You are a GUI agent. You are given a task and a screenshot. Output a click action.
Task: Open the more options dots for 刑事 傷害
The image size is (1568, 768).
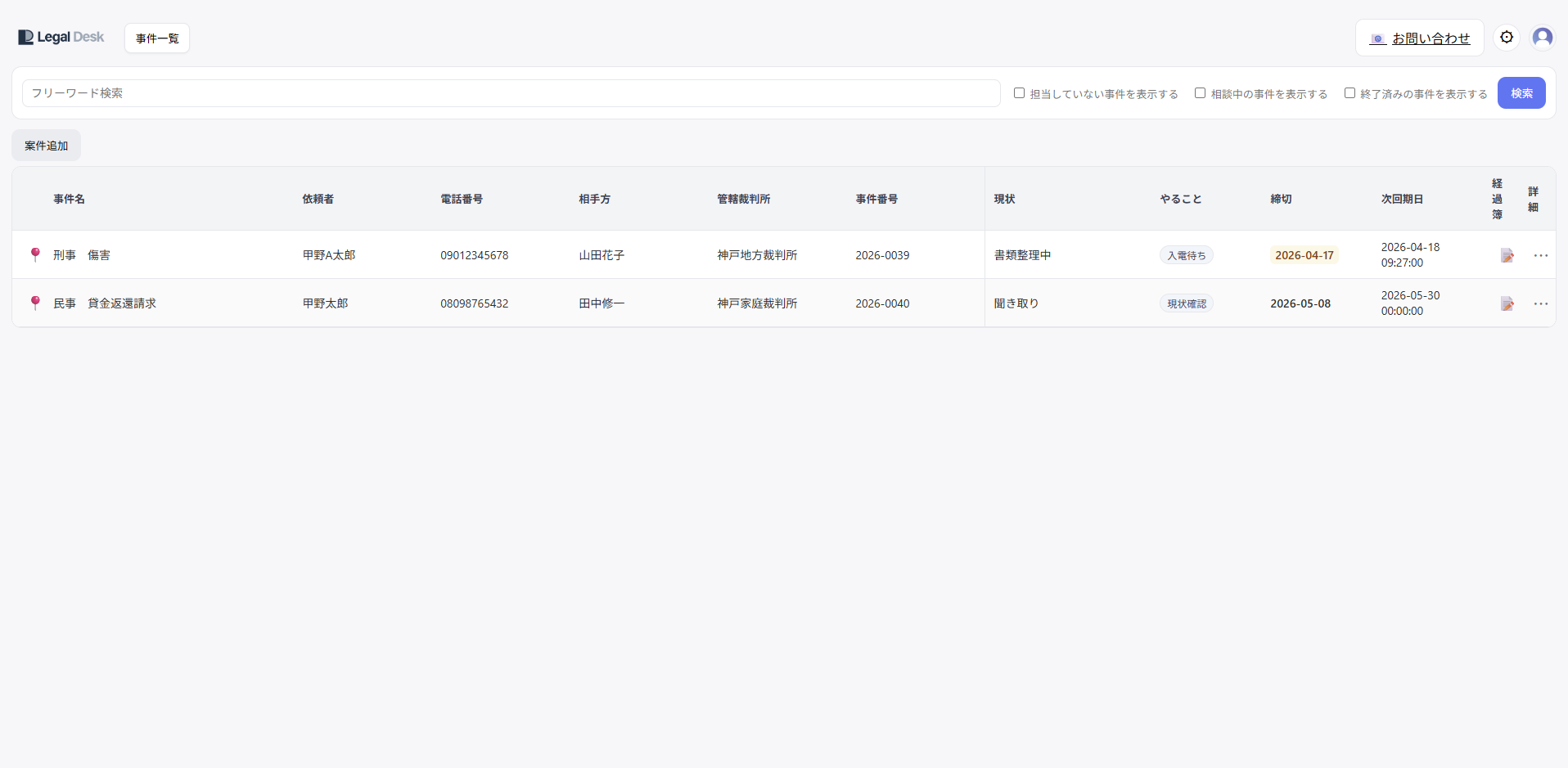click(1541, 255)
